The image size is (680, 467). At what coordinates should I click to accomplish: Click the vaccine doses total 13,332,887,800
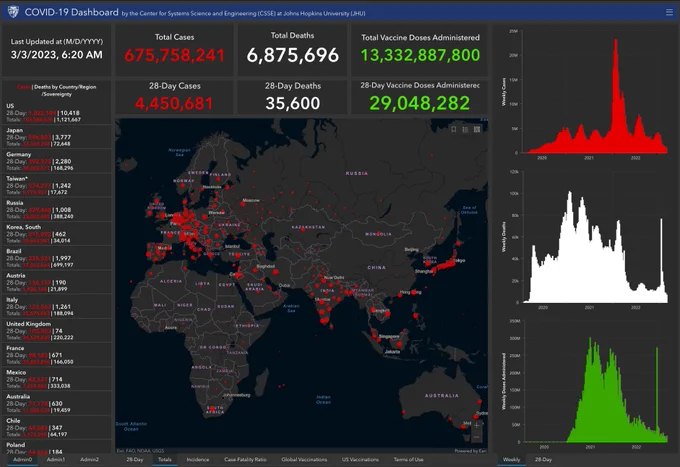(420, 55)
